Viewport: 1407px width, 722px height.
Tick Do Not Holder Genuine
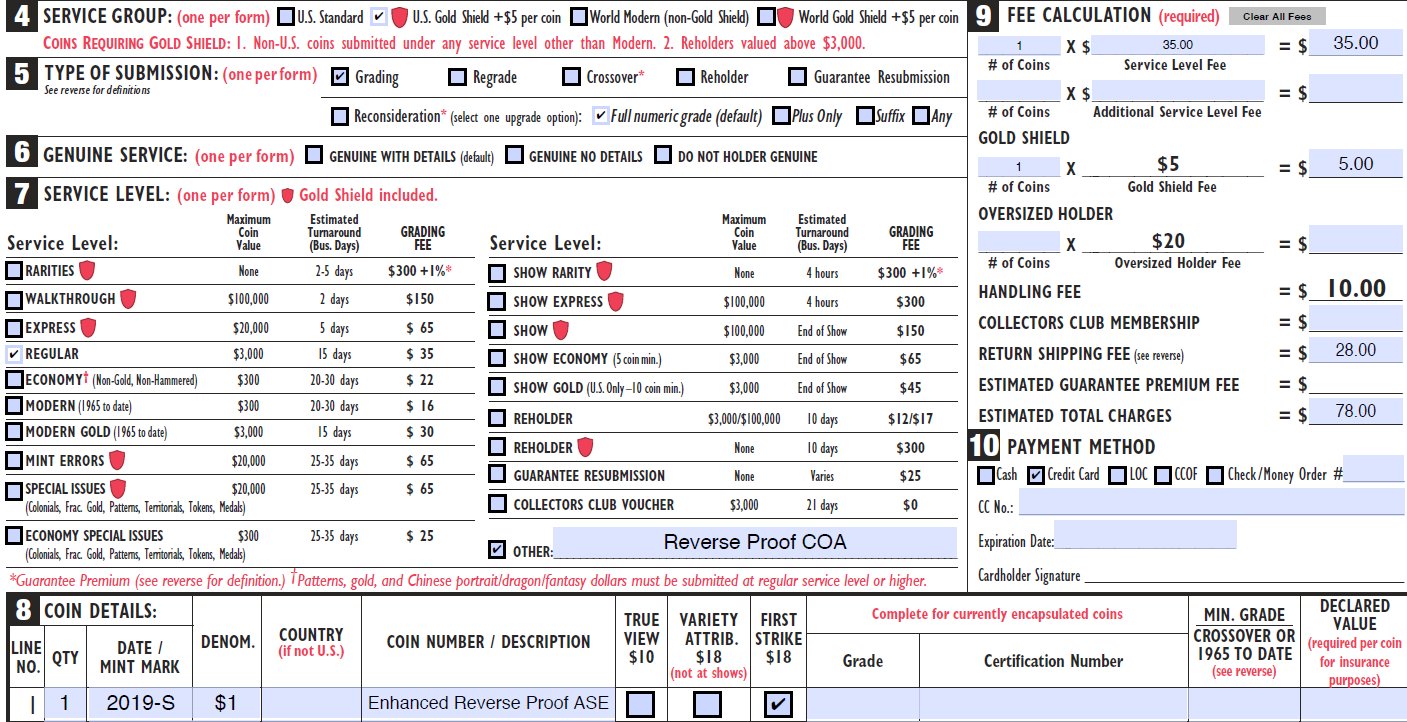click(663, 155)
